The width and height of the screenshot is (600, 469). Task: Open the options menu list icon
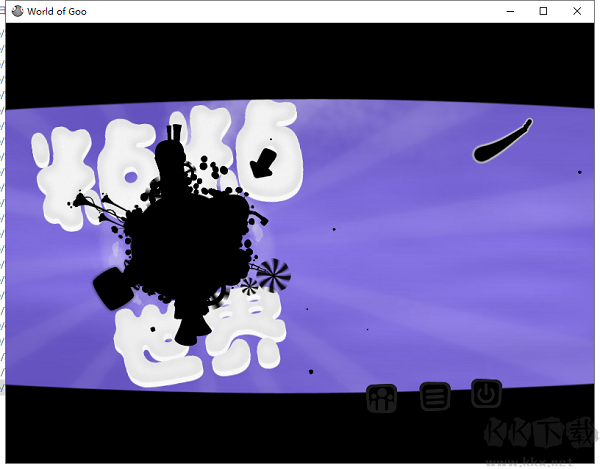(435, 396)
